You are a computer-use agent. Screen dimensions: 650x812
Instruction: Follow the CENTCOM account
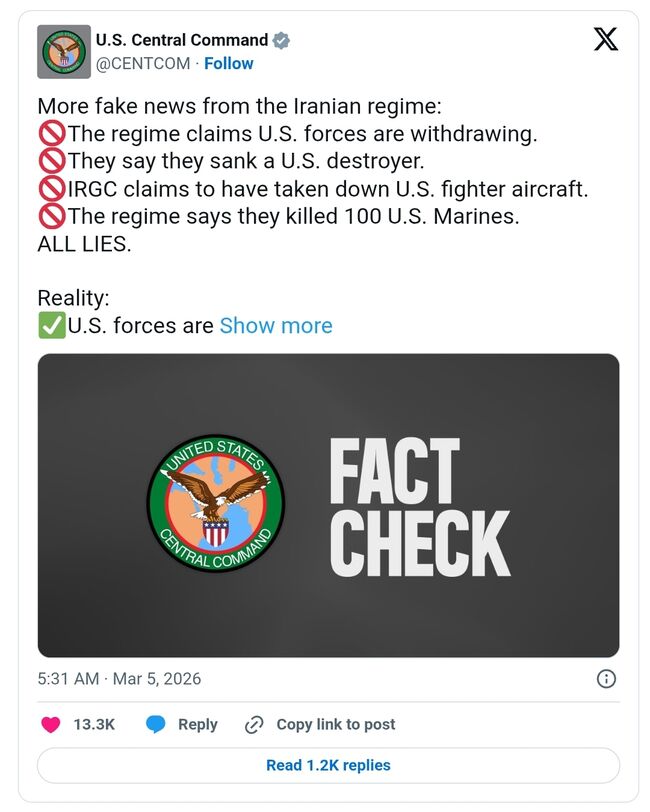click(229, 63)
